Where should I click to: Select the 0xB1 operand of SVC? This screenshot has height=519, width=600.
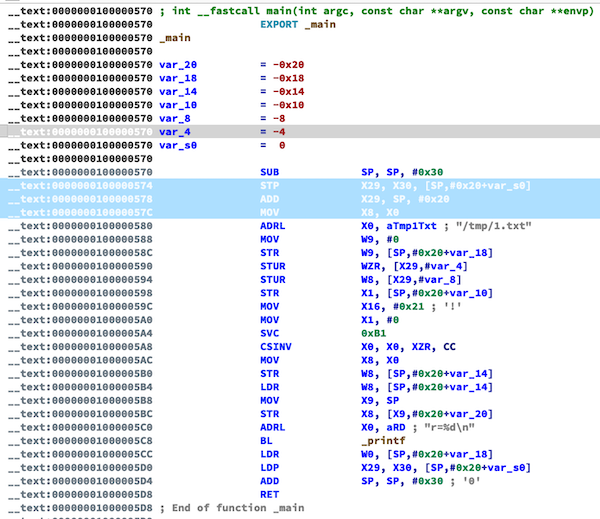click(x=374, y=333)
